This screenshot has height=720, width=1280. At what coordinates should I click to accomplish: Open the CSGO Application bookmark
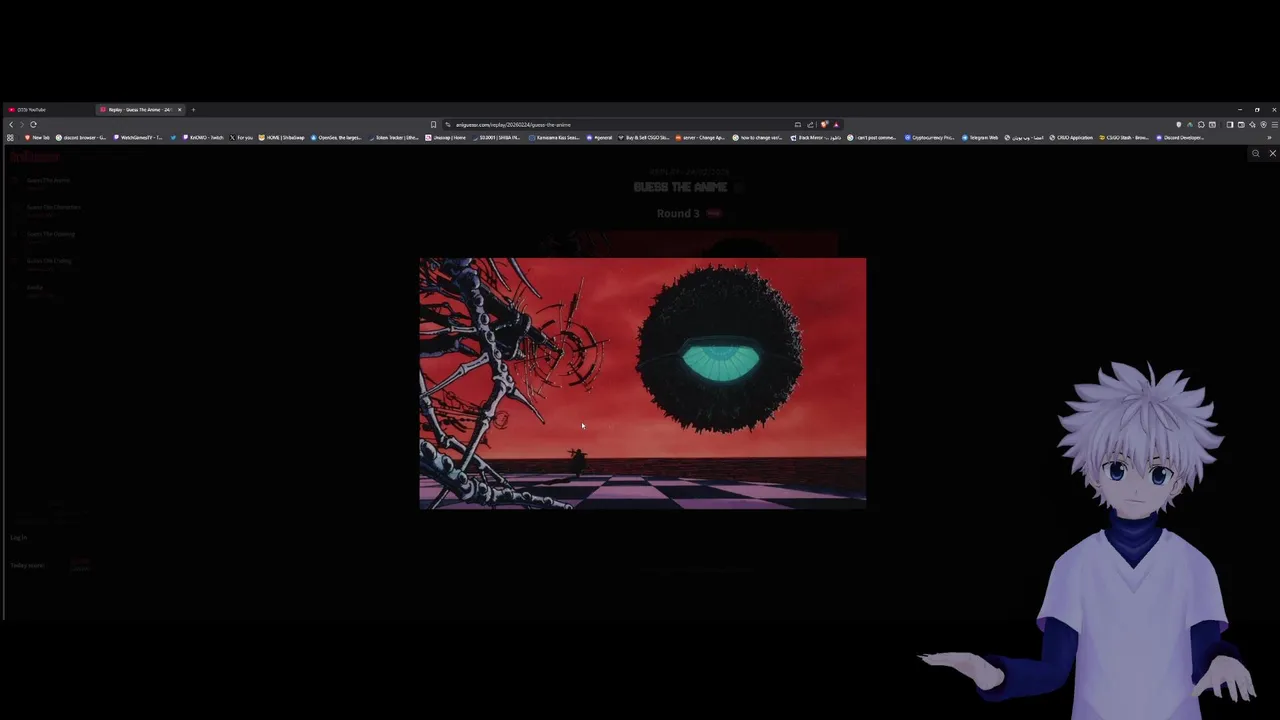[1071, 137]
